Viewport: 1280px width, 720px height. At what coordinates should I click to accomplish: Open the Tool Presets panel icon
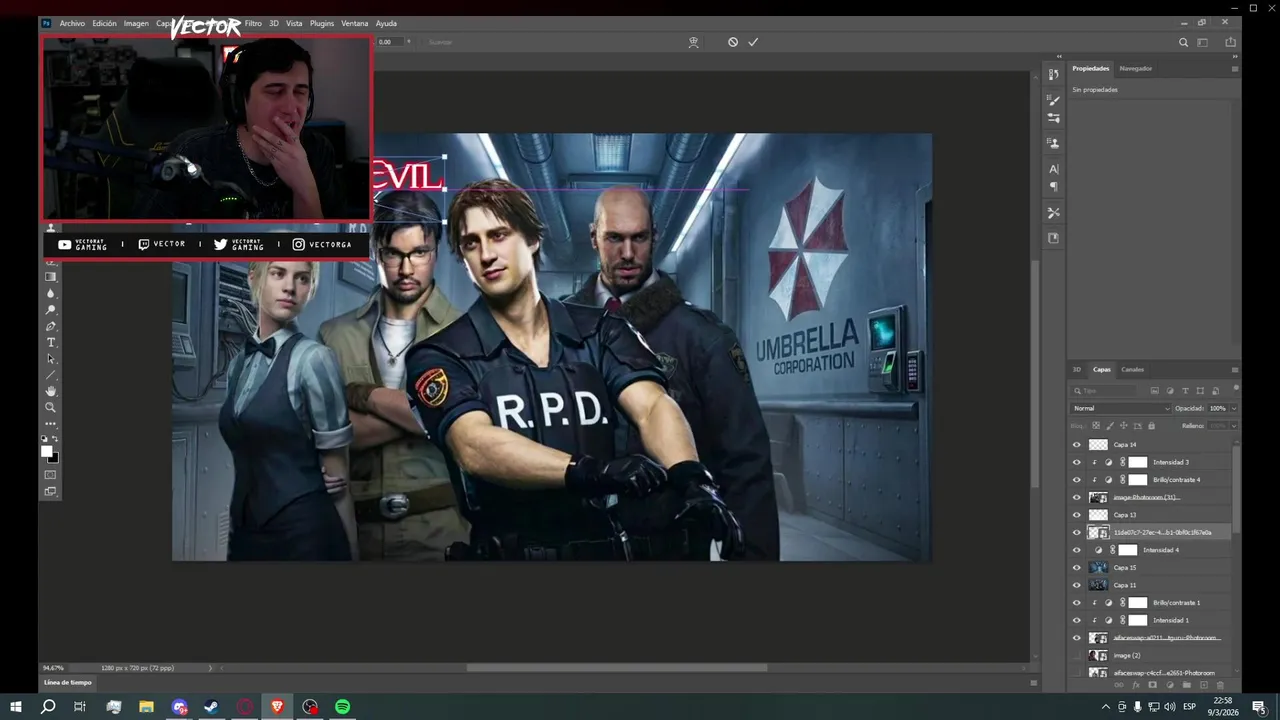(1053, 213)
